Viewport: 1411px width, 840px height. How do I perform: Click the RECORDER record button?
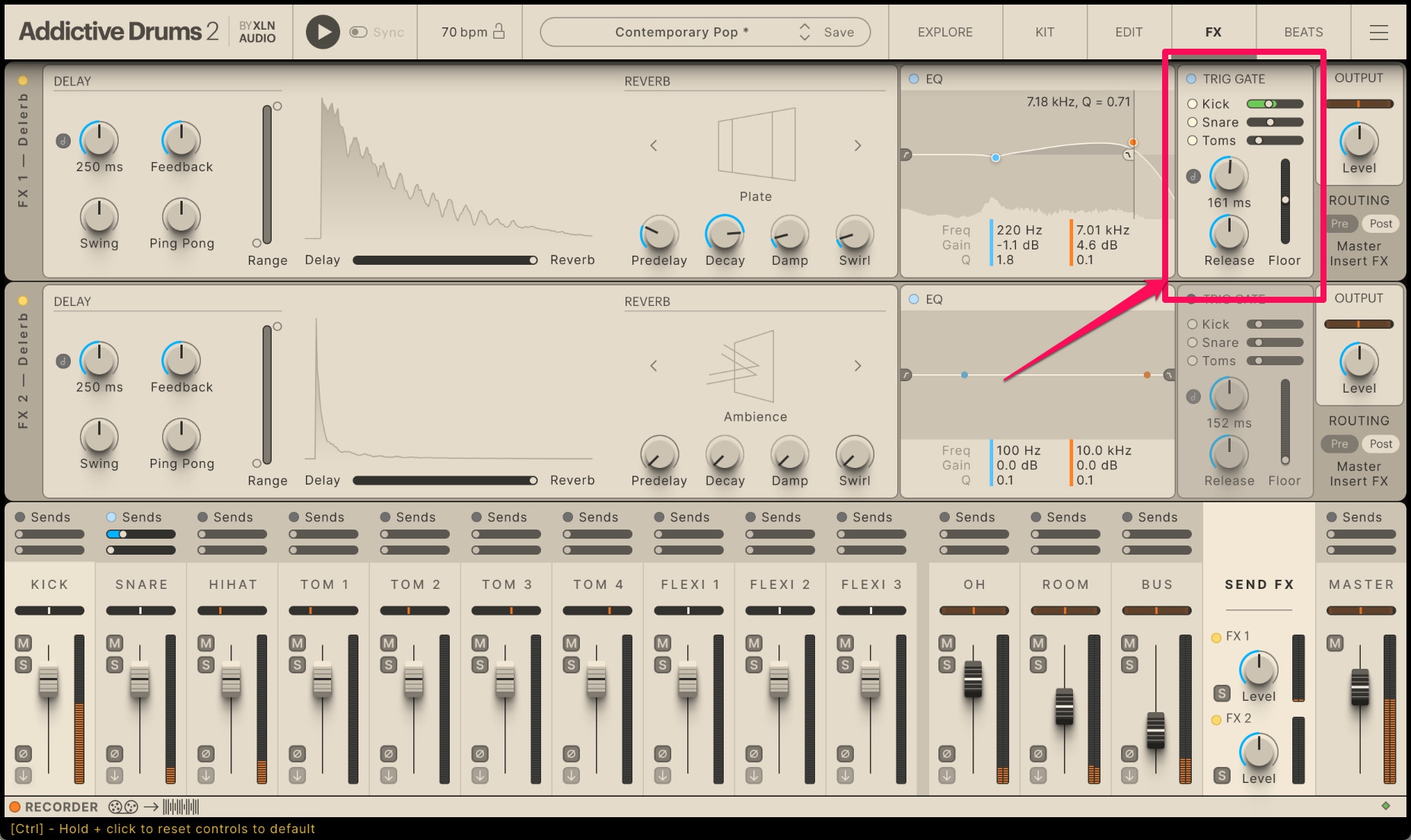point(14,807)
